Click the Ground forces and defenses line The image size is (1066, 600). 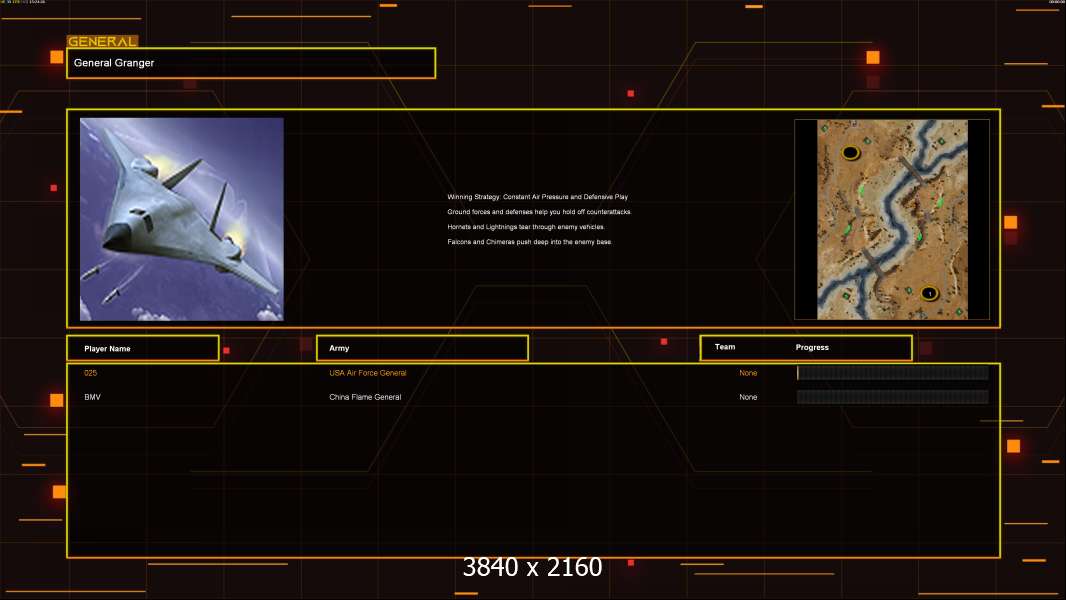click(539, 212)
